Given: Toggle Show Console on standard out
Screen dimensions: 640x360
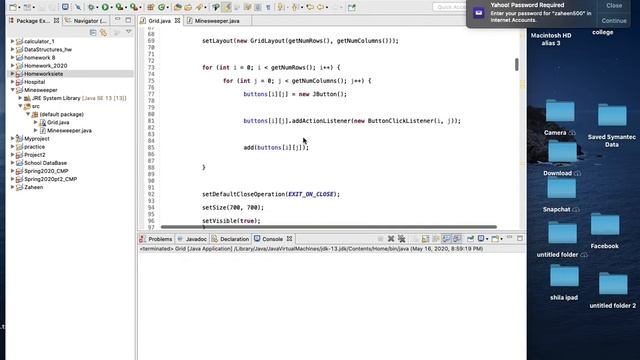Looking at the screenshot, I should [x=446, y=239].
